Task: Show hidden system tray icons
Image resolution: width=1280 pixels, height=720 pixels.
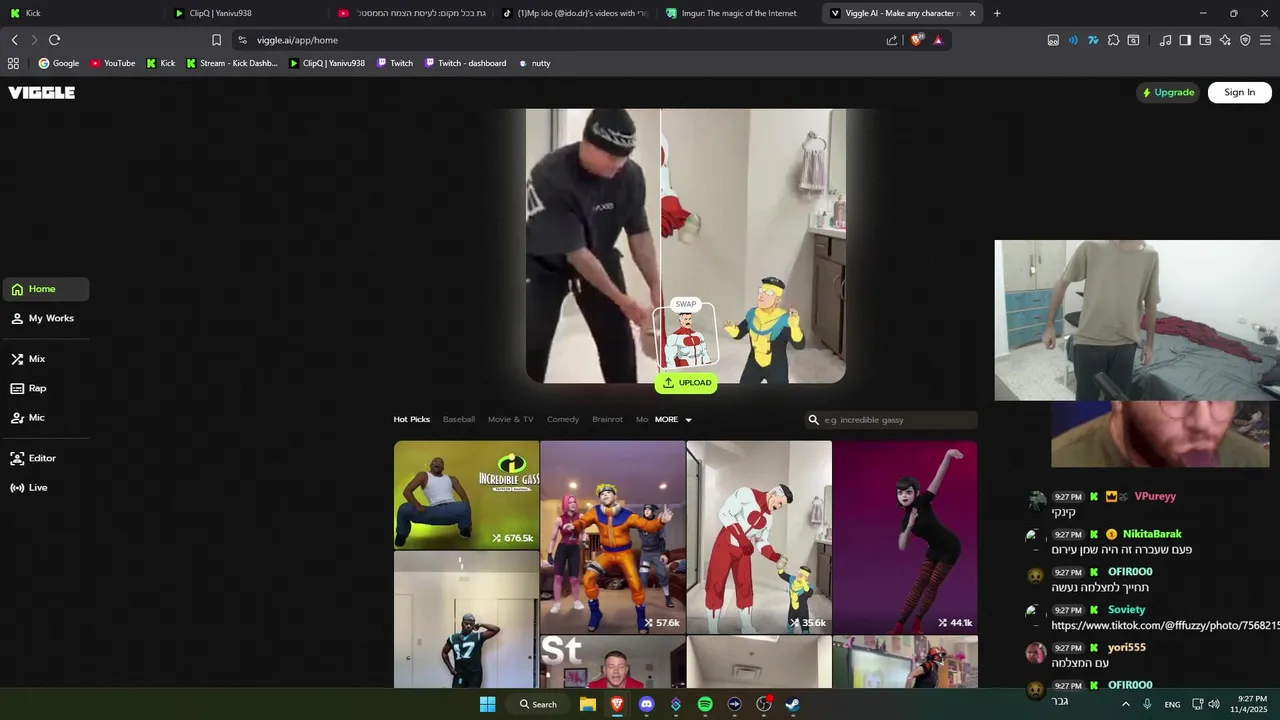Action: click(x=1126, y=704)
